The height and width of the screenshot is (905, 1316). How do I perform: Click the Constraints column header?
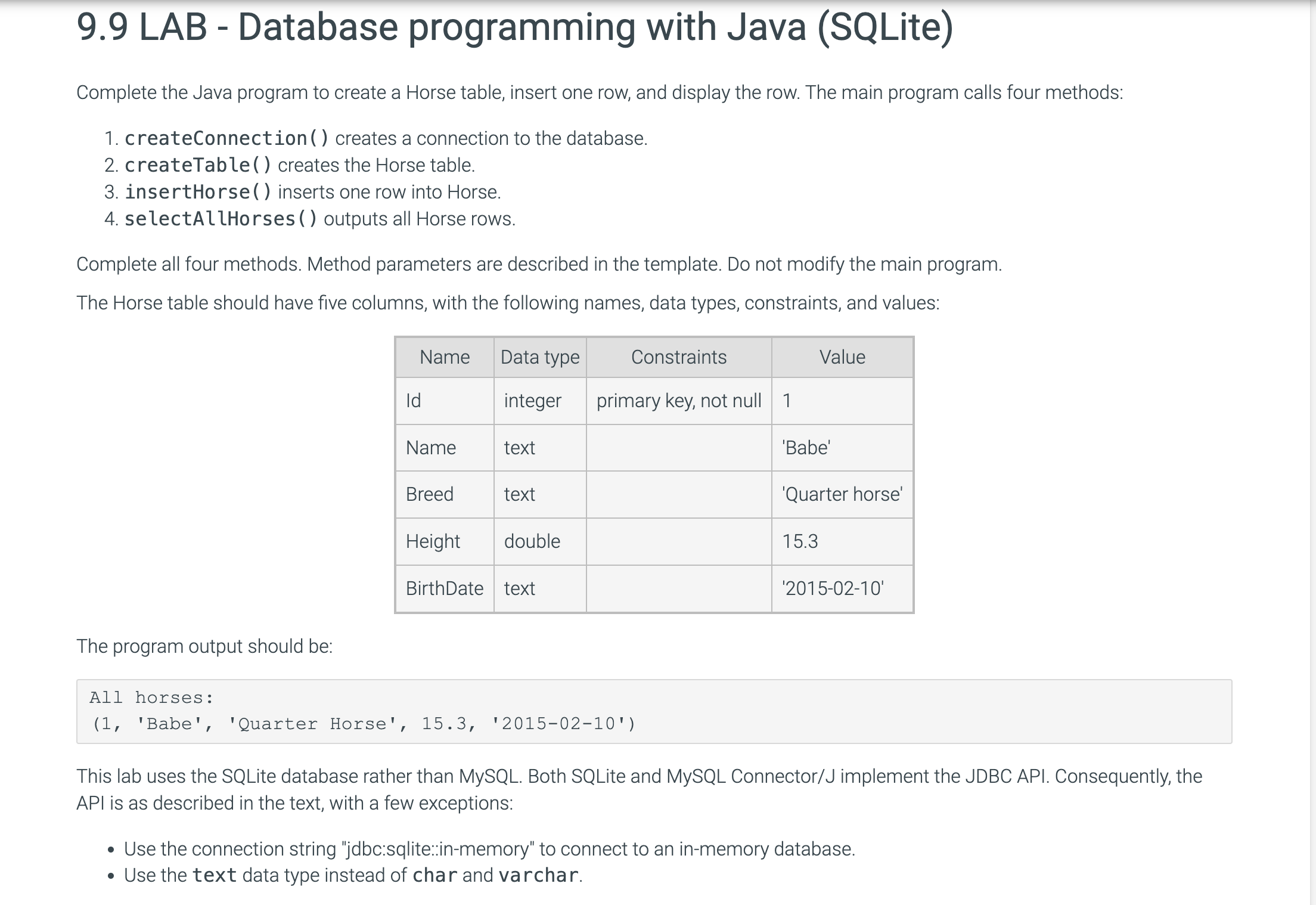pos(679,356)
